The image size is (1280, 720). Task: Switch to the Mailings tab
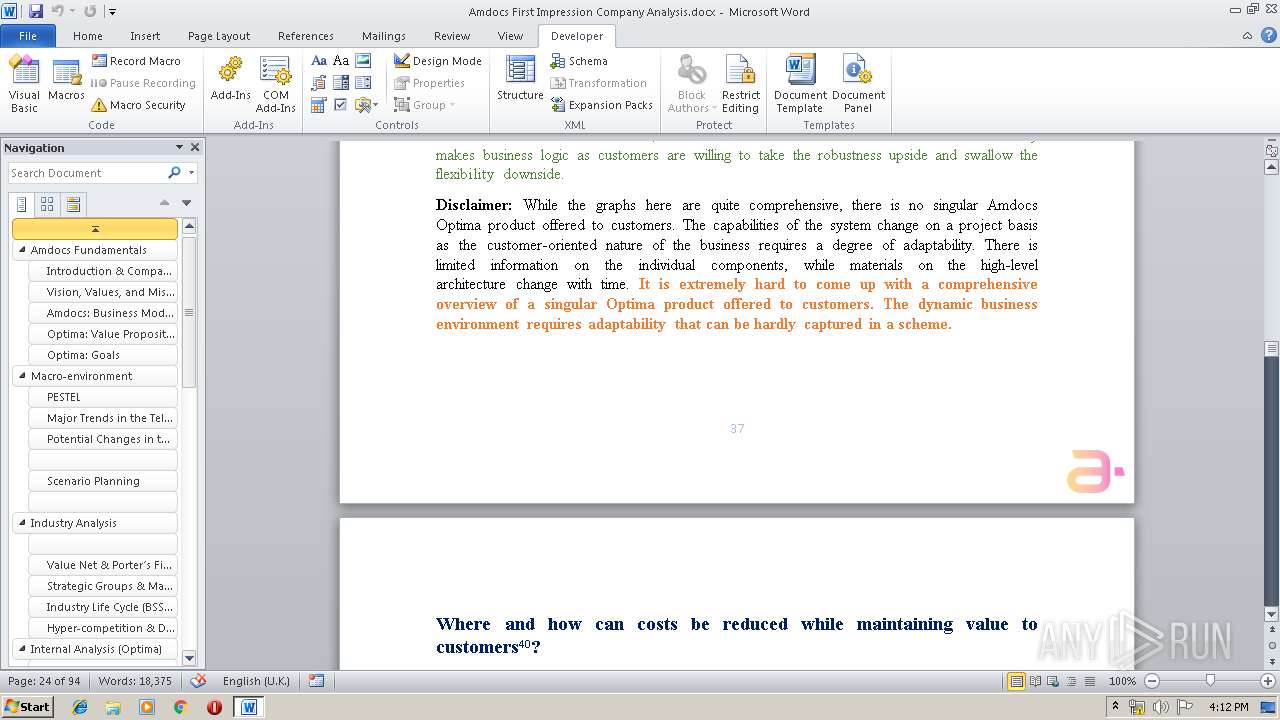[384, 36]
